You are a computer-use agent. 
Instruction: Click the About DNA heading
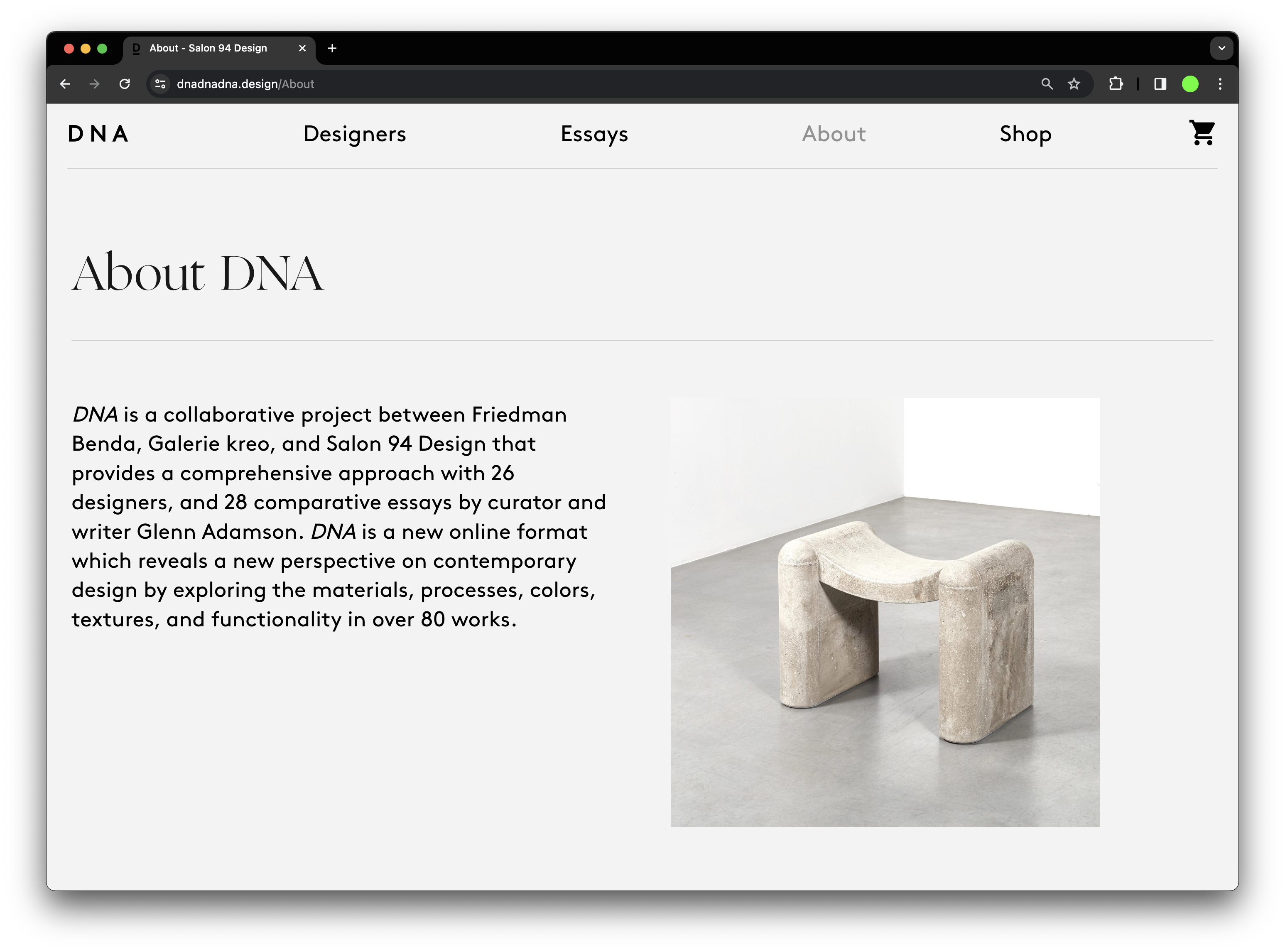pyautogui.click(x=198, y=272)
